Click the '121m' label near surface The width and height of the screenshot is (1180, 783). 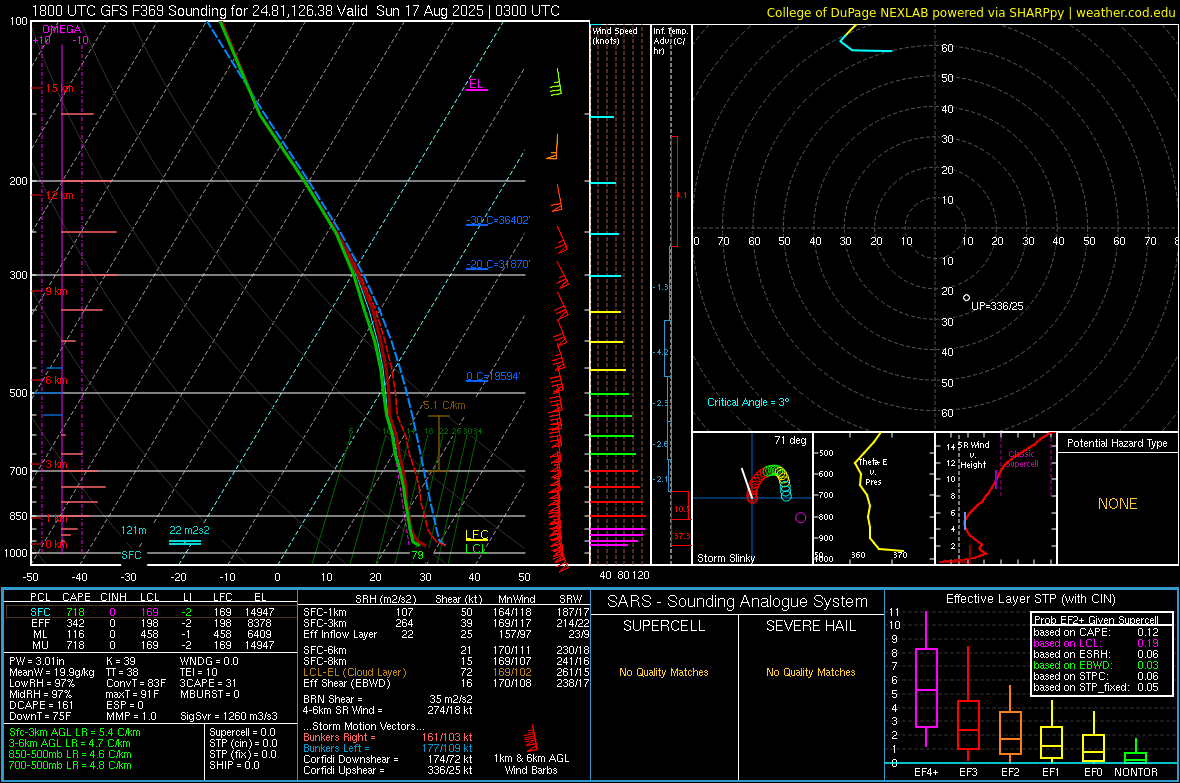pos(134,530)
